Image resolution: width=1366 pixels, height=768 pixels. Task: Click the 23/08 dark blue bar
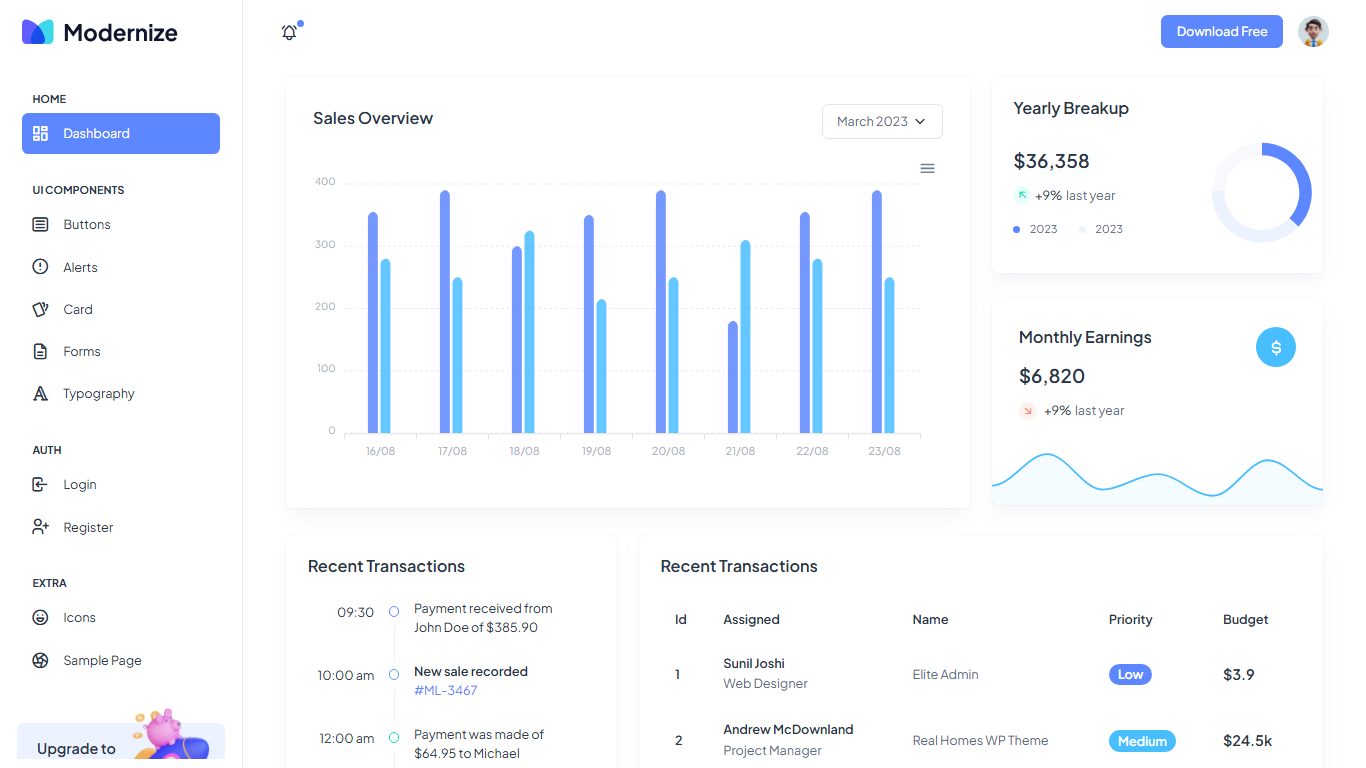(877, 311)
